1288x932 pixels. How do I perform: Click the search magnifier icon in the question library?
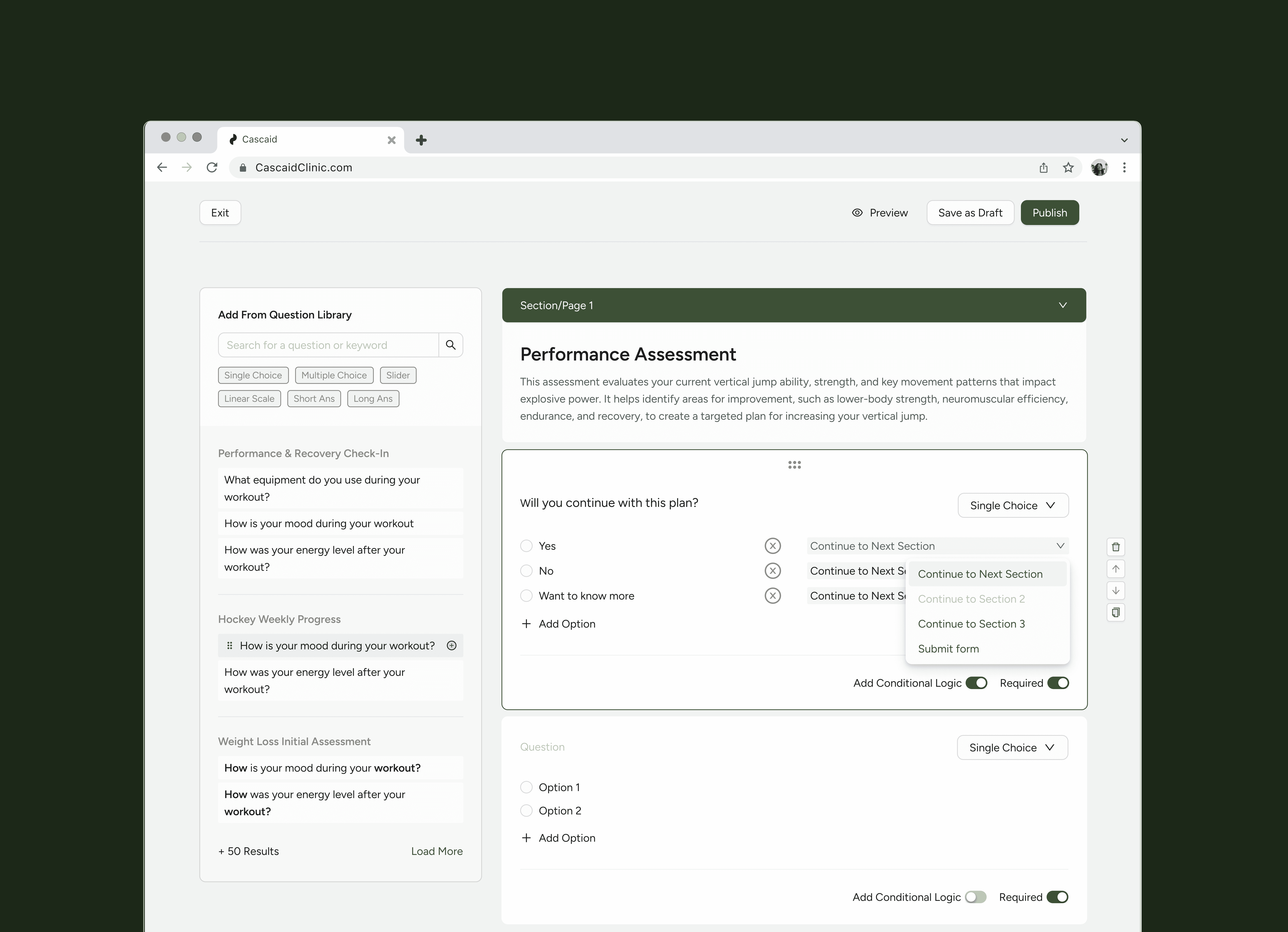tap(450, 345)
